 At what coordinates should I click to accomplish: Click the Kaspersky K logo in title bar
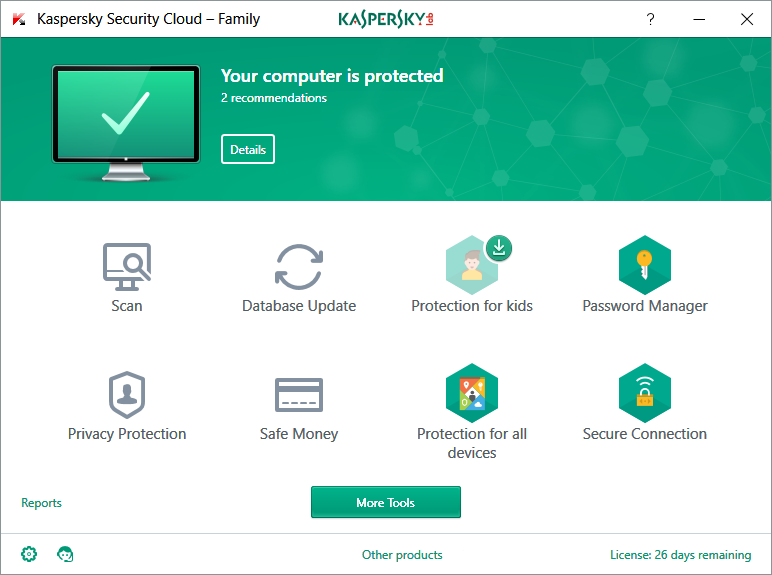click(x=19, y=19)
